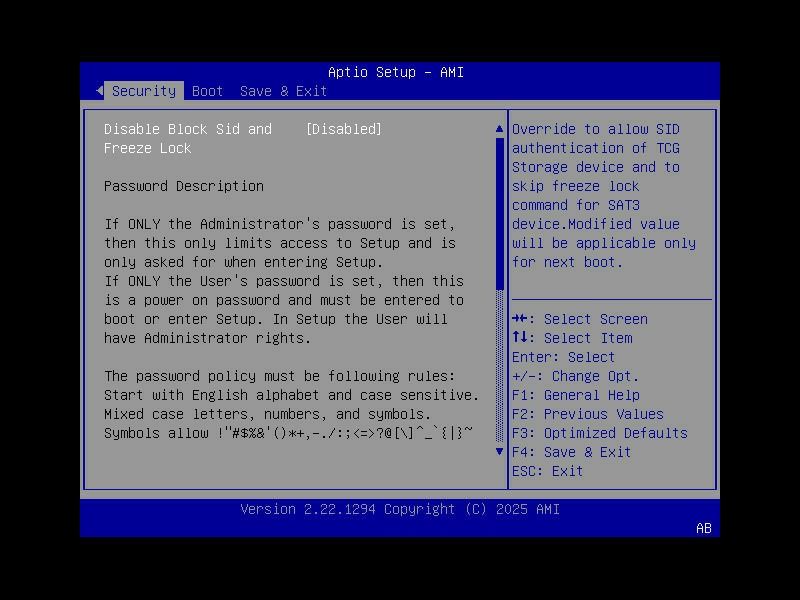Select F3 Optimized Defaults entry
This screenshot has height=600, width=800.
599,433
